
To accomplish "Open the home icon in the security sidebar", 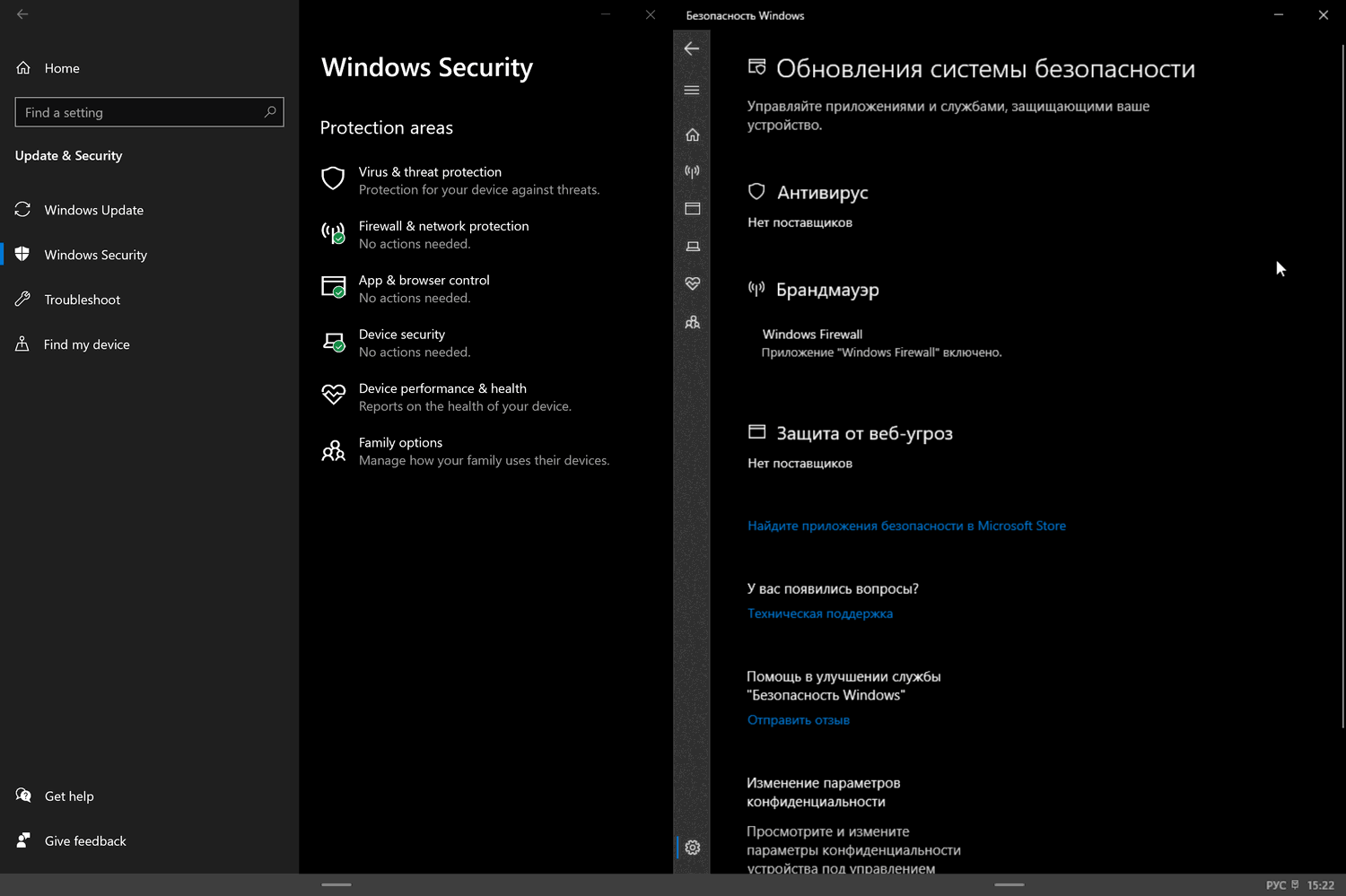I will coord(692,135).
